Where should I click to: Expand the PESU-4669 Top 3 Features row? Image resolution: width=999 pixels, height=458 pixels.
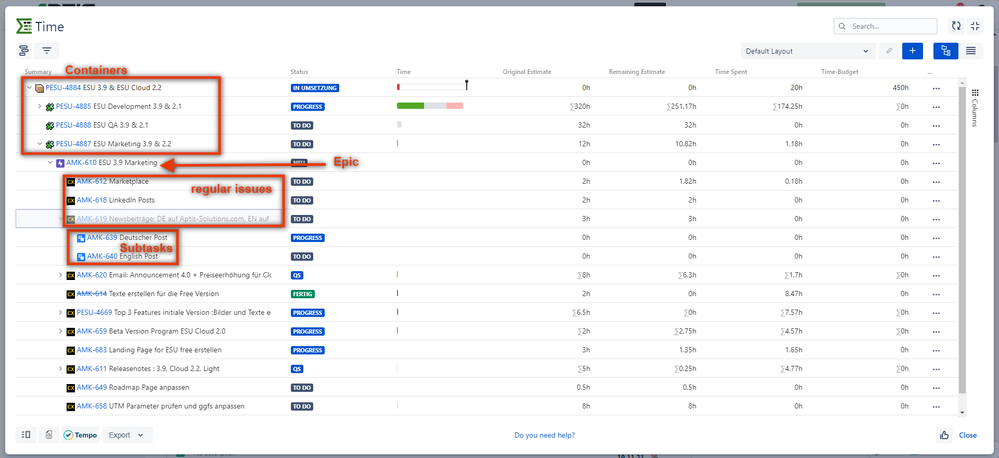point(61,313)
